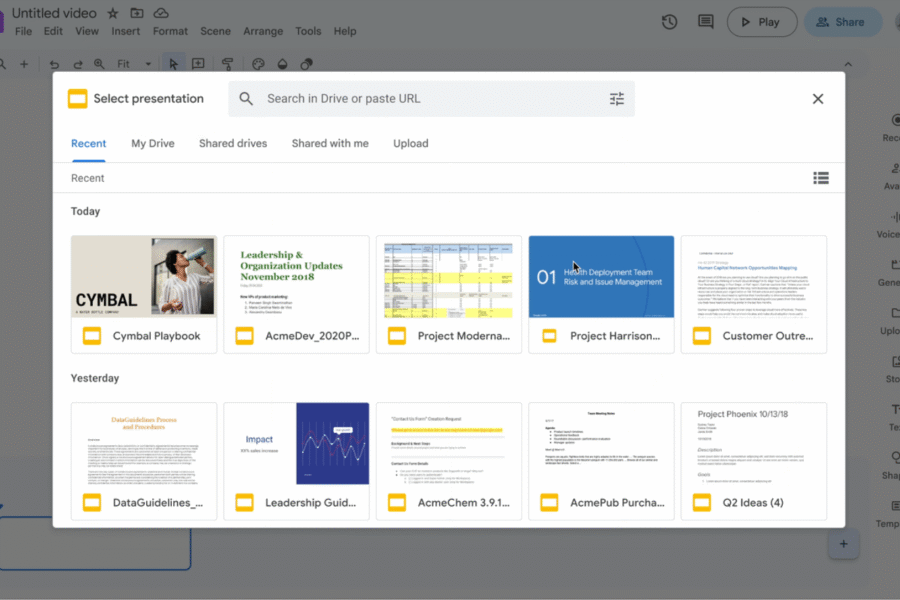Viewport: 900px width, 600px height.
Task: Click the Play button
Action: [x=762, y=21]
